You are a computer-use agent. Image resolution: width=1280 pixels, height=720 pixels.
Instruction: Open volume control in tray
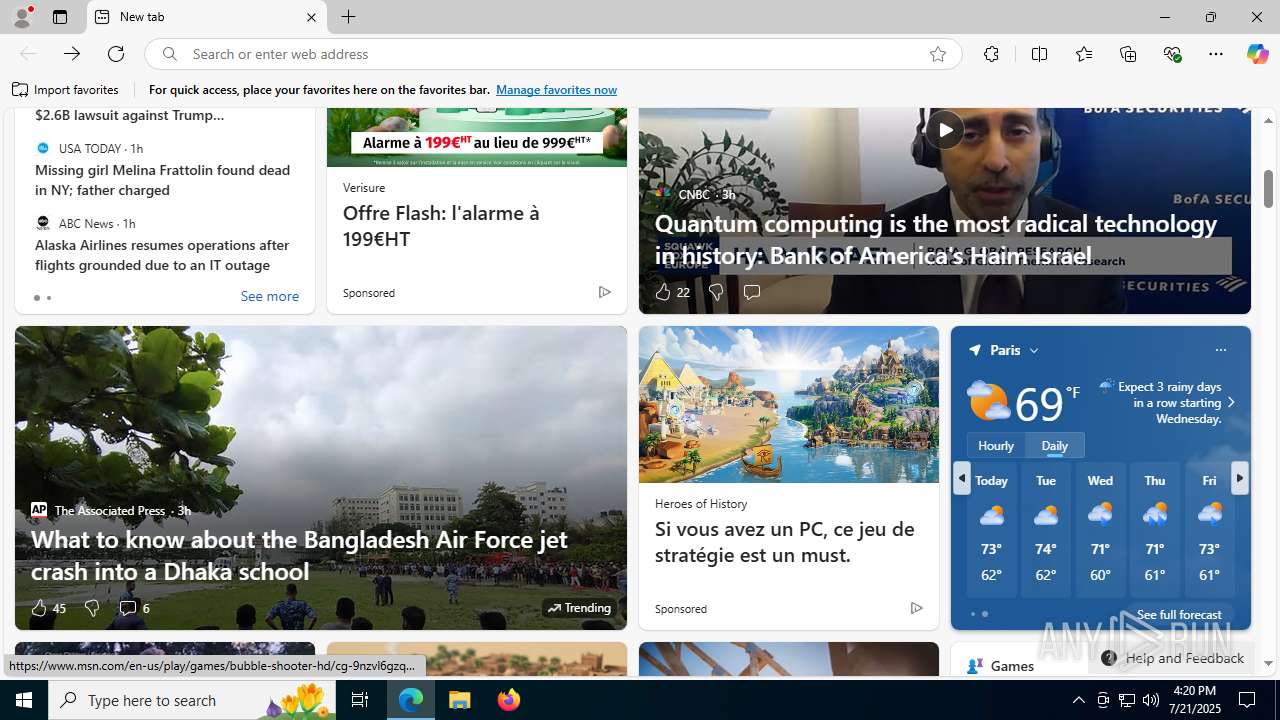[x=1150, y=700]
